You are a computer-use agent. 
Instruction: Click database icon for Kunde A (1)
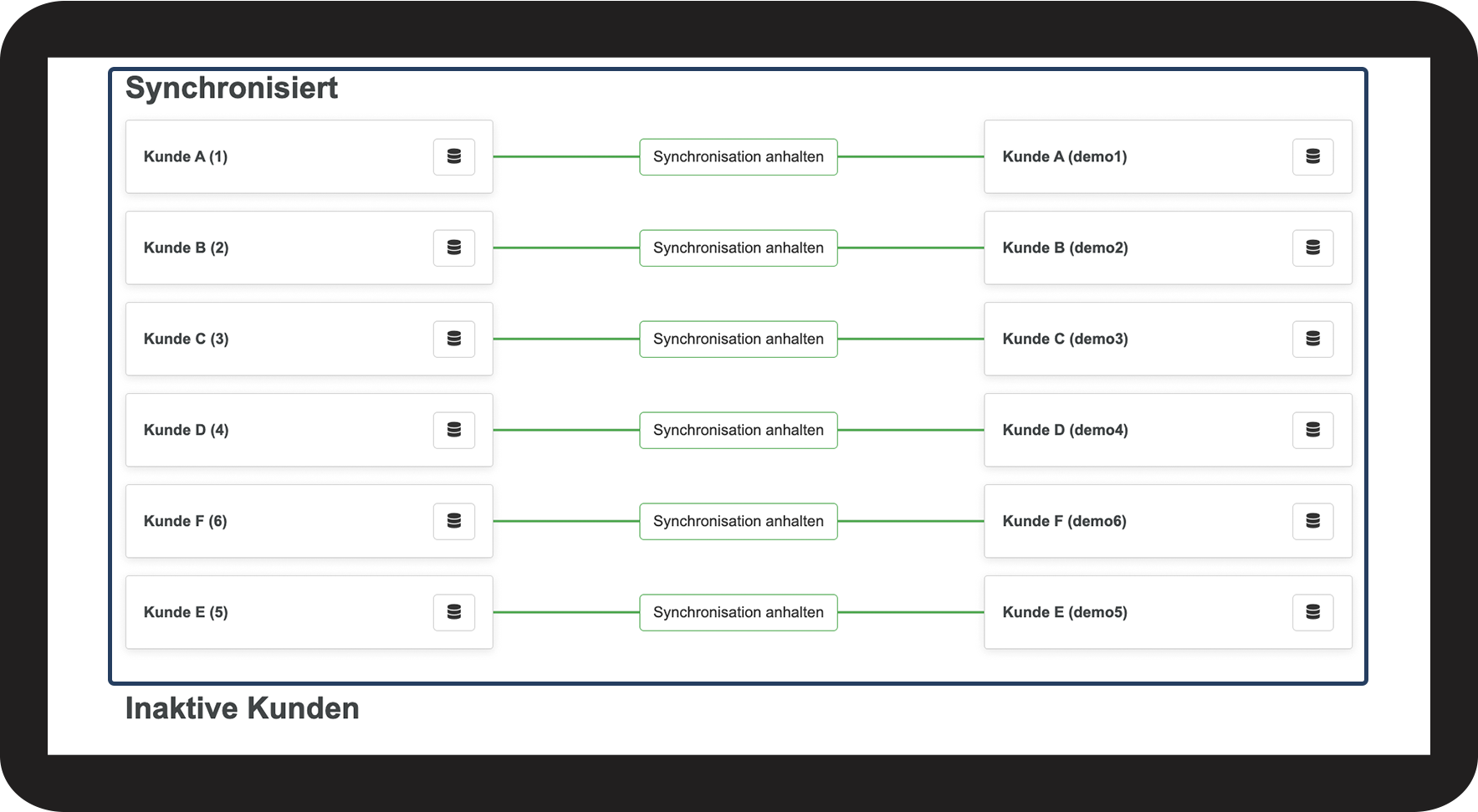tap(454, 157)
